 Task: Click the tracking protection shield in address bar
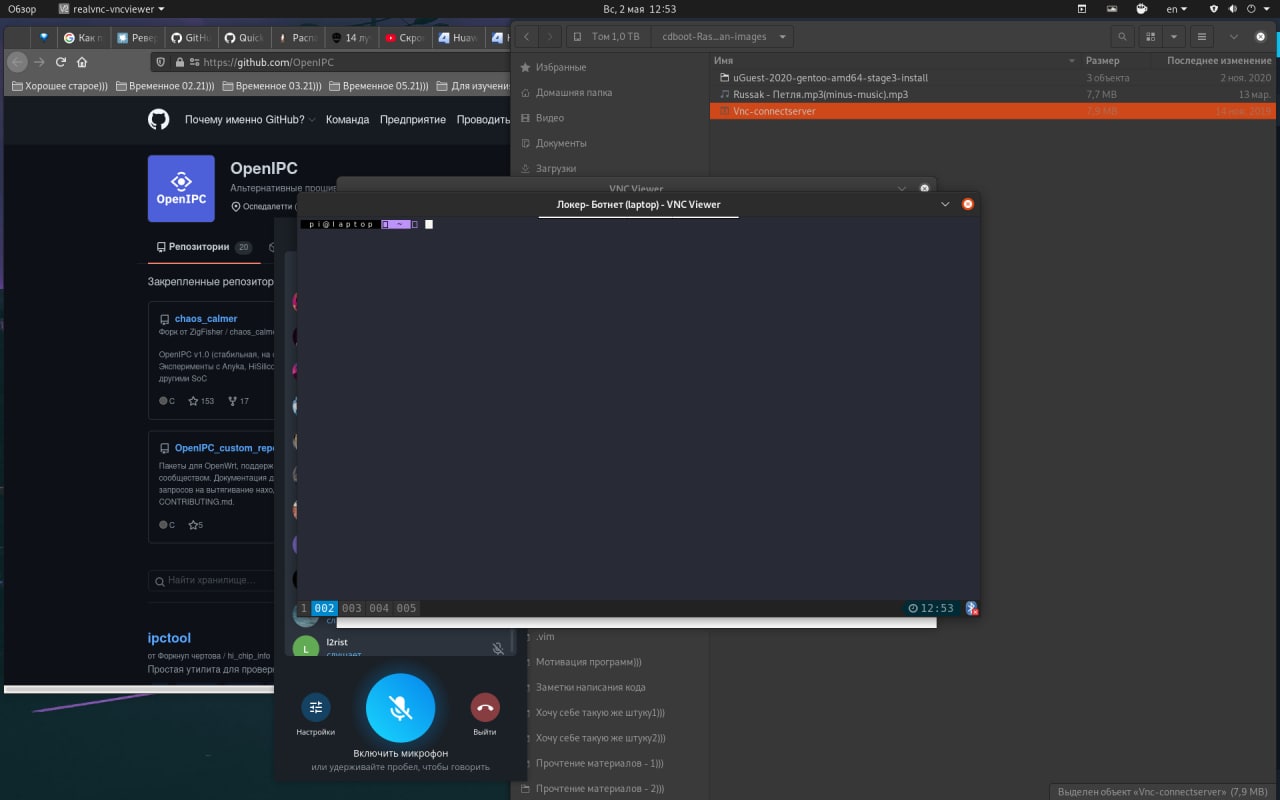point(162,62)
